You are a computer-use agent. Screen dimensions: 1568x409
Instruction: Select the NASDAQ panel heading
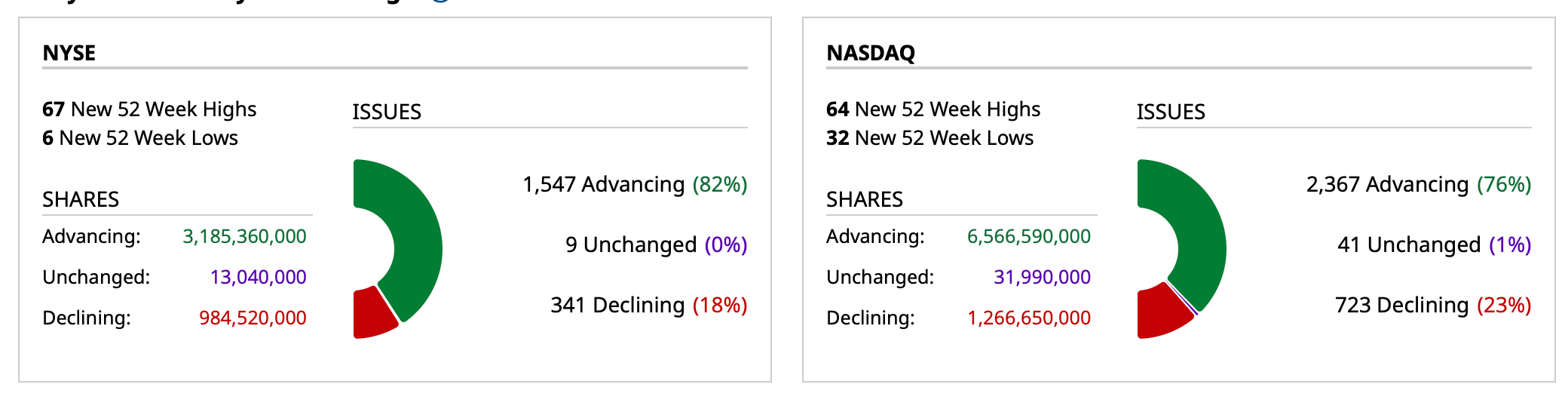pos(871,53)
